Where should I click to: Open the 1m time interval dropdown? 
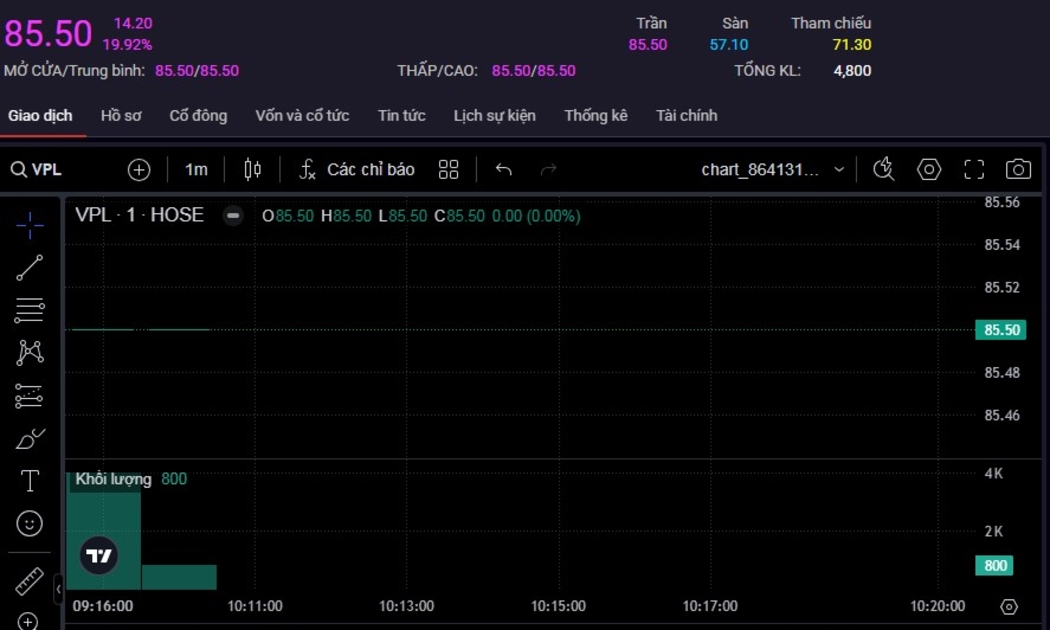coord(196,169)
